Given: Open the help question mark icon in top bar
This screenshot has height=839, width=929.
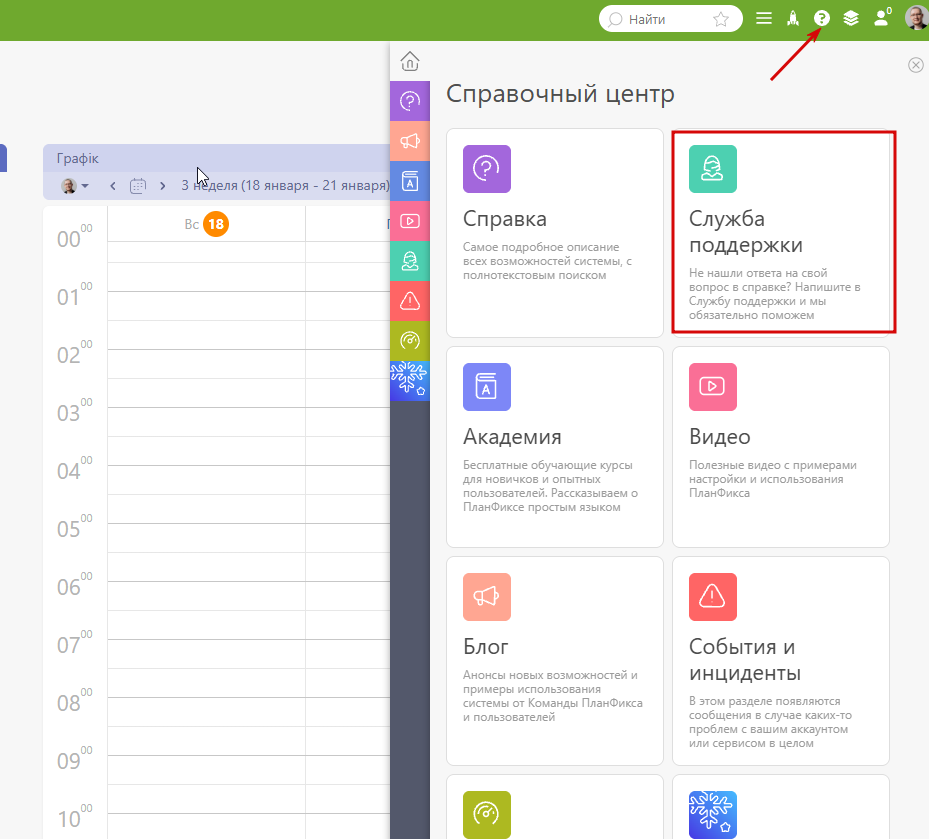Looking at the screenshot, I should coord(821,18).
